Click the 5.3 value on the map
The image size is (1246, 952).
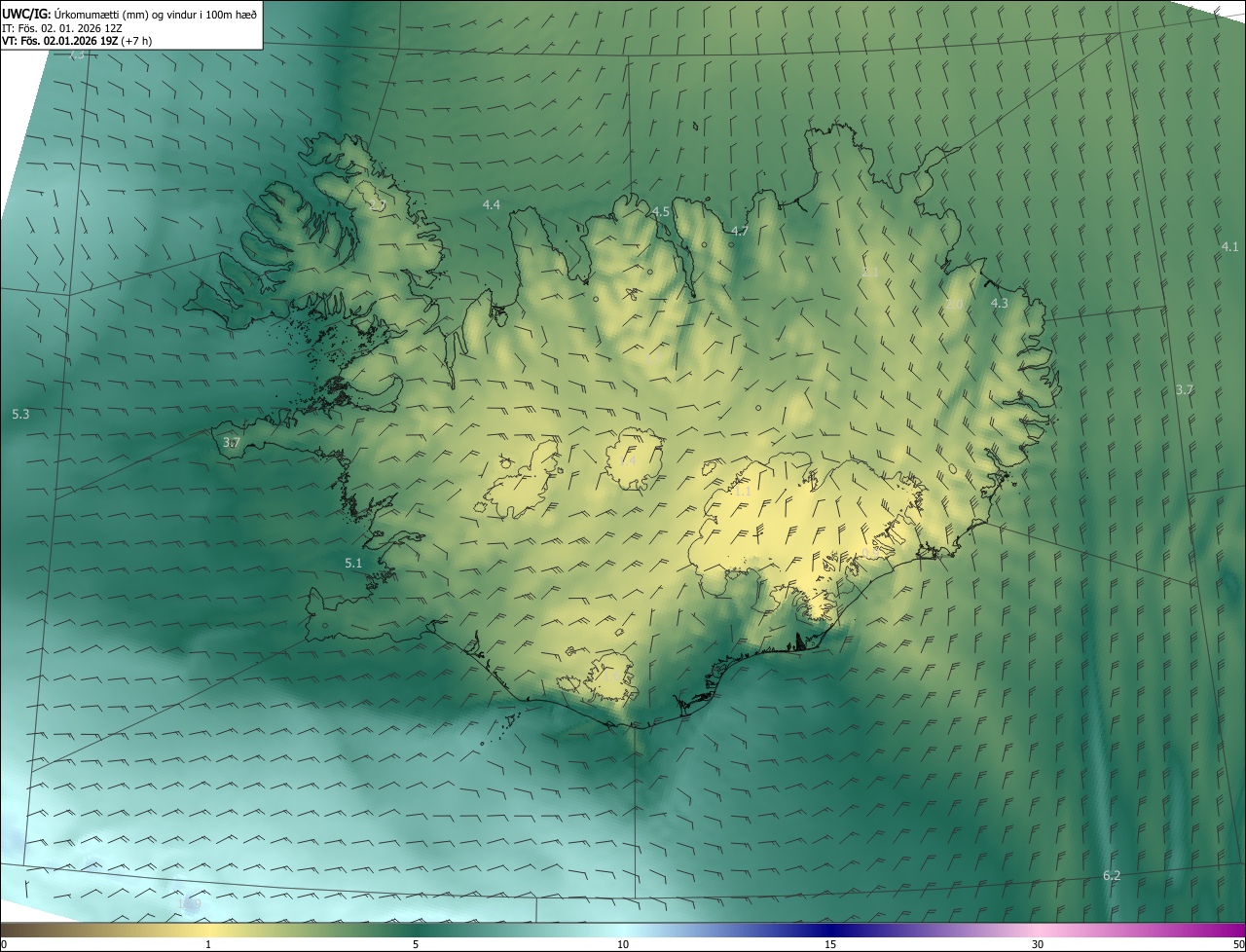coord(20,415)
